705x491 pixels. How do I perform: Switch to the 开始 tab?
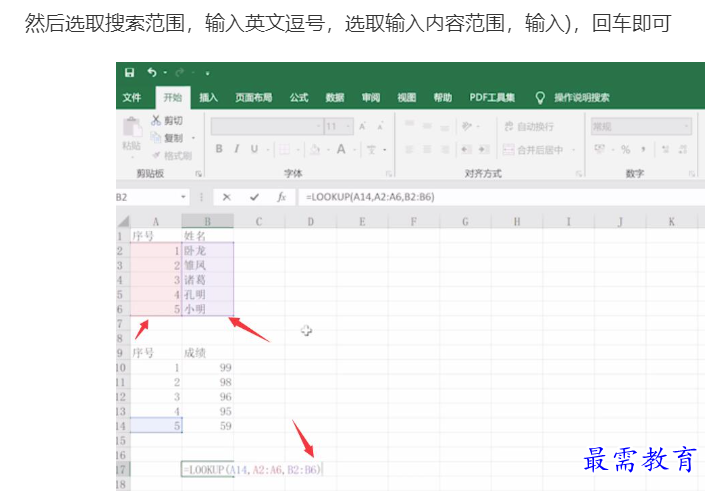point(173,98)
